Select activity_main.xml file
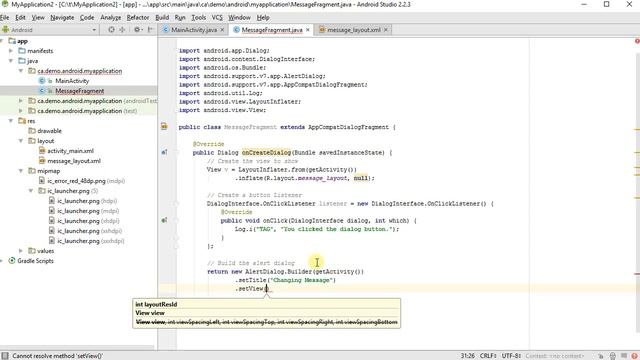Image resolution: width=640 pixels, height=360 pixels. point(70,151)
